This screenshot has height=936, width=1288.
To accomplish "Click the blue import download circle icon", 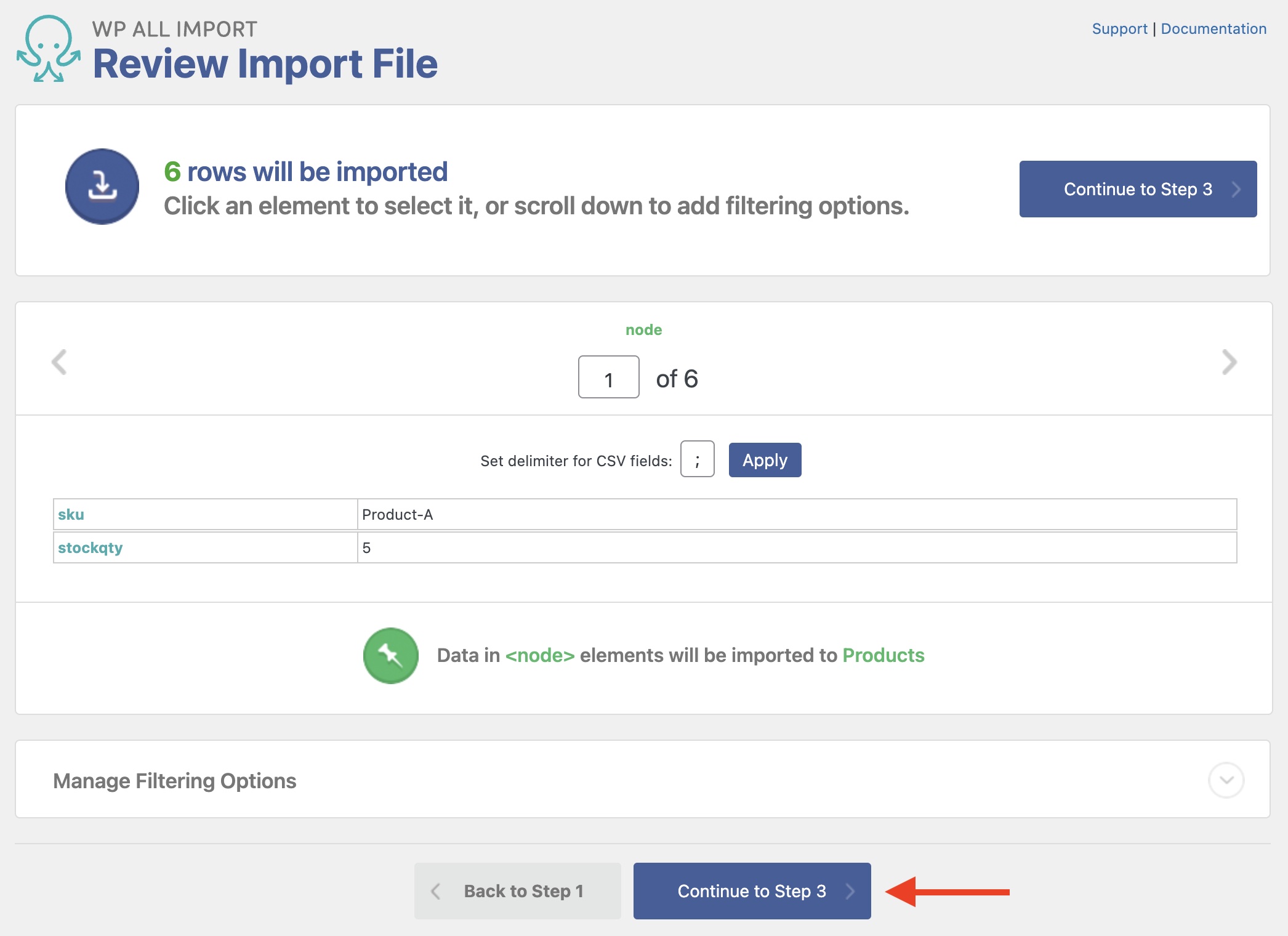I will (x=102, y=187).
